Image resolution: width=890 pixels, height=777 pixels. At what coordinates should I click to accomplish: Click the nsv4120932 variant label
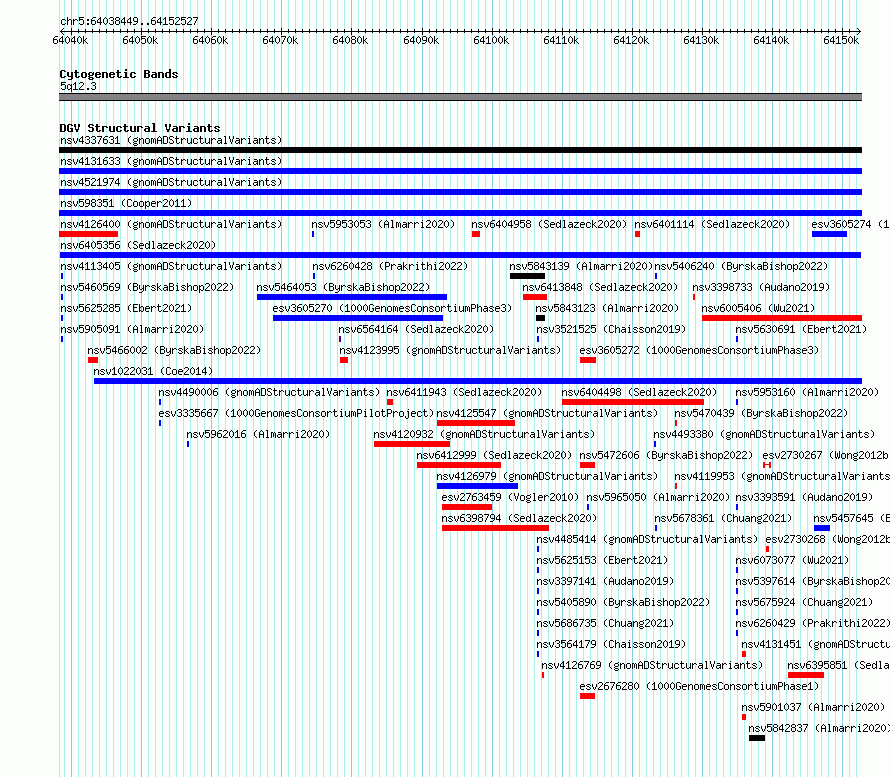coord(484,434)
